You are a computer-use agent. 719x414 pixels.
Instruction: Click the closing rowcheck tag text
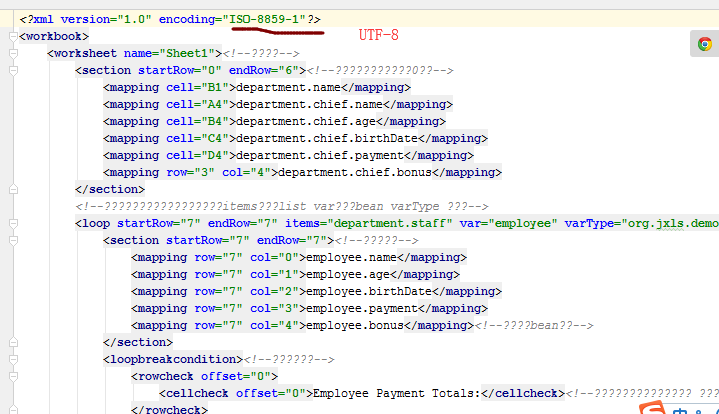click(169, 409)
